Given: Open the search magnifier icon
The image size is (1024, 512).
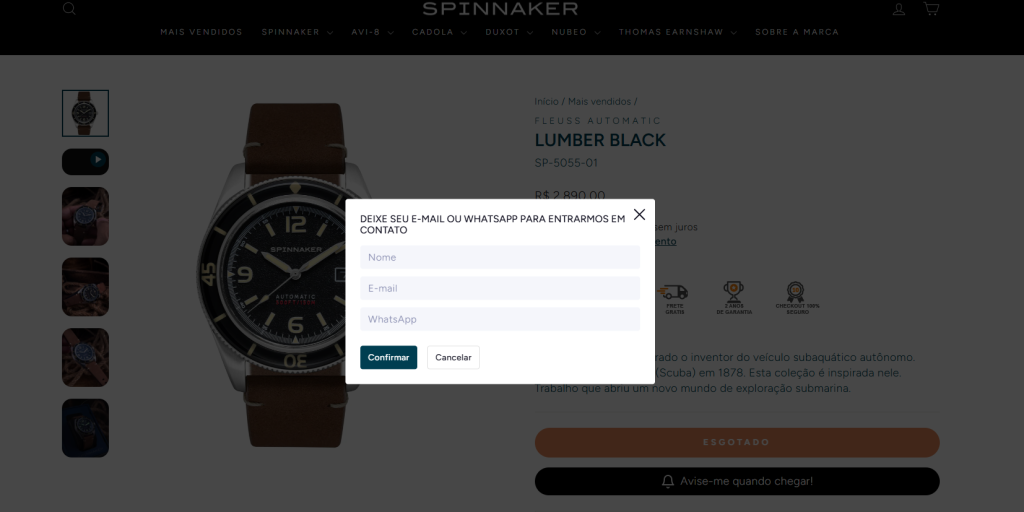Looking at the screenshot, I should 69,8.
